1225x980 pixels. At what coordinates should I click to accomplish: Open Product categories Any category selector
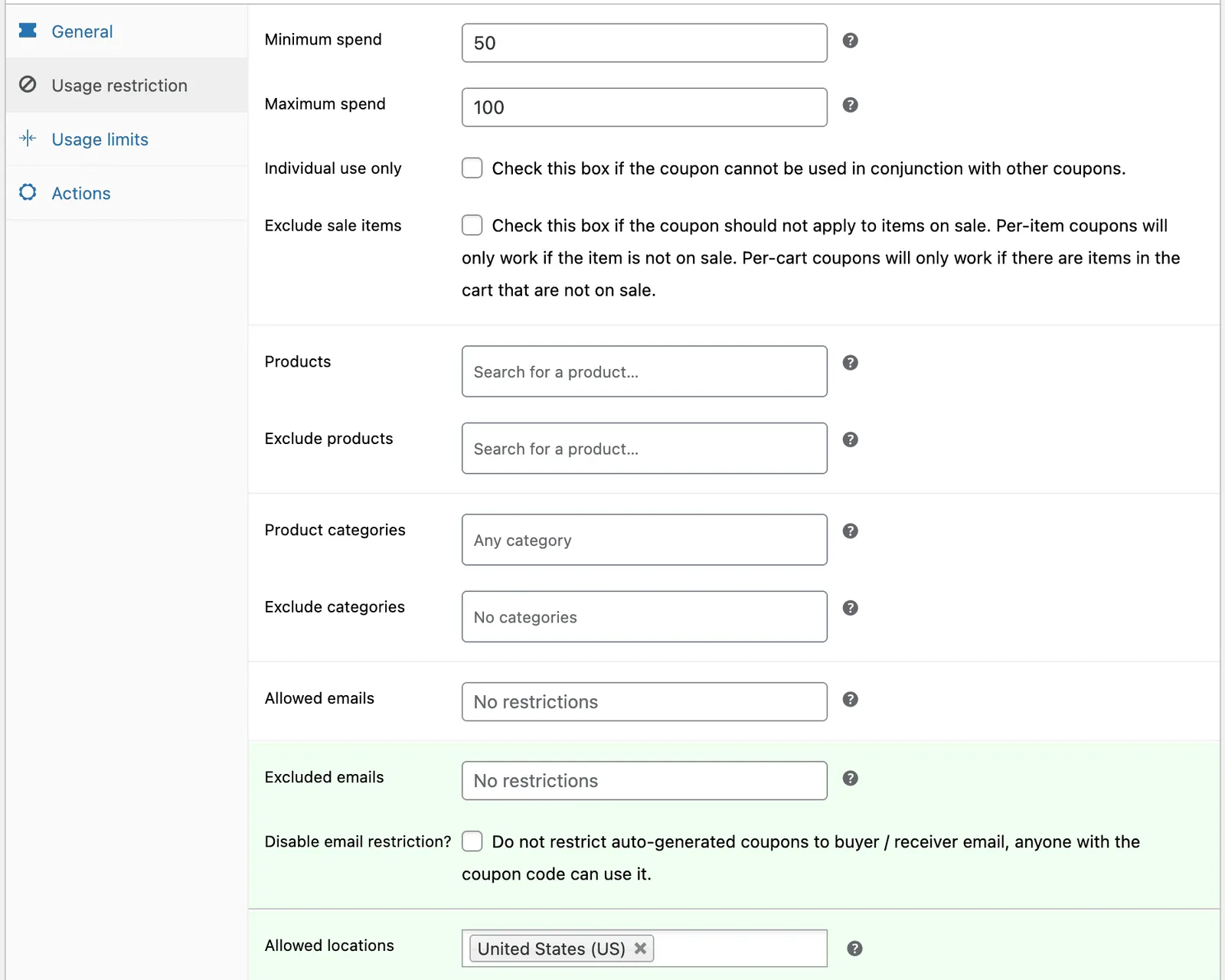645,540
